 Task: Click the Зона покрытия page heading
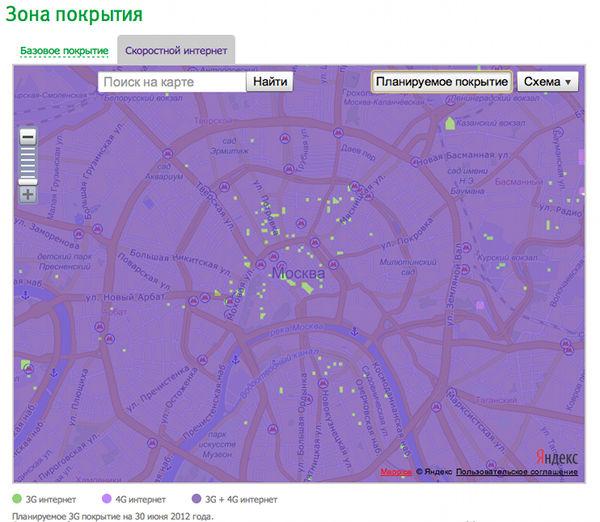(74, 14)
